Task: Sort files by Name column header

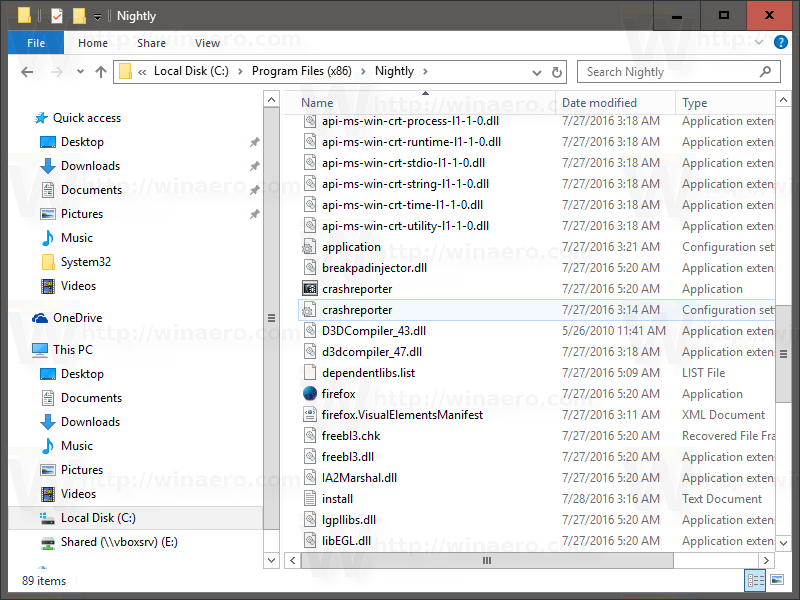Action: click(420, 103)
